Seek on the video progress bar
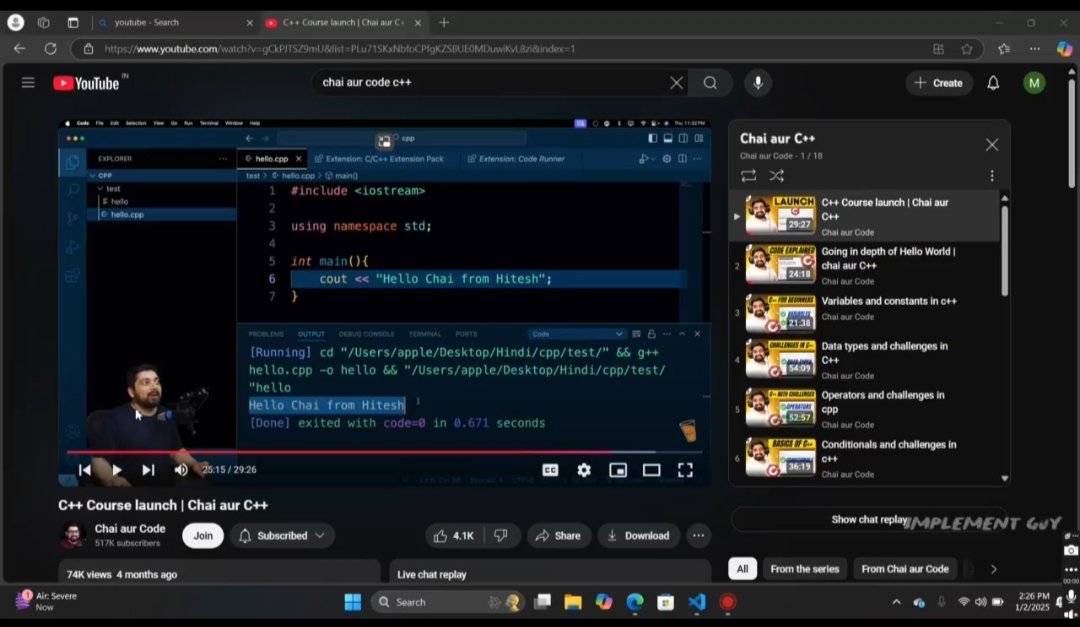This screenshot has height=627, width=1080. click(384, 452)
